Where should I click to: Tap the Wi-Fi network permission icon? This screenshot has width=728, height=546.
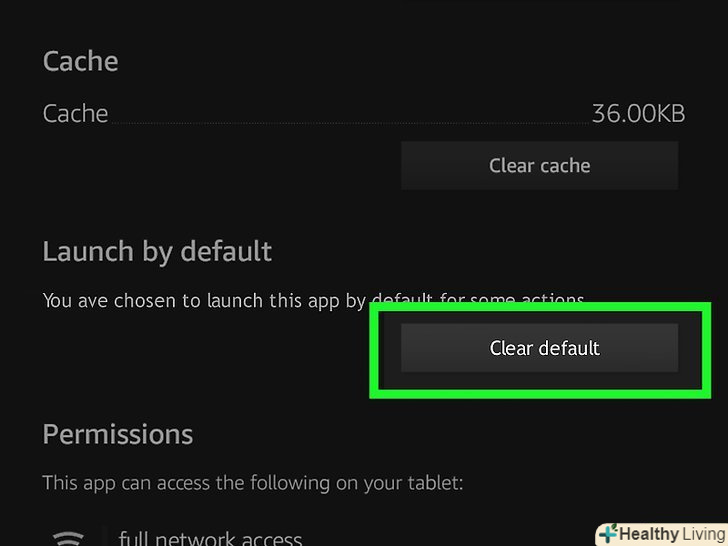tap(68, 538)
